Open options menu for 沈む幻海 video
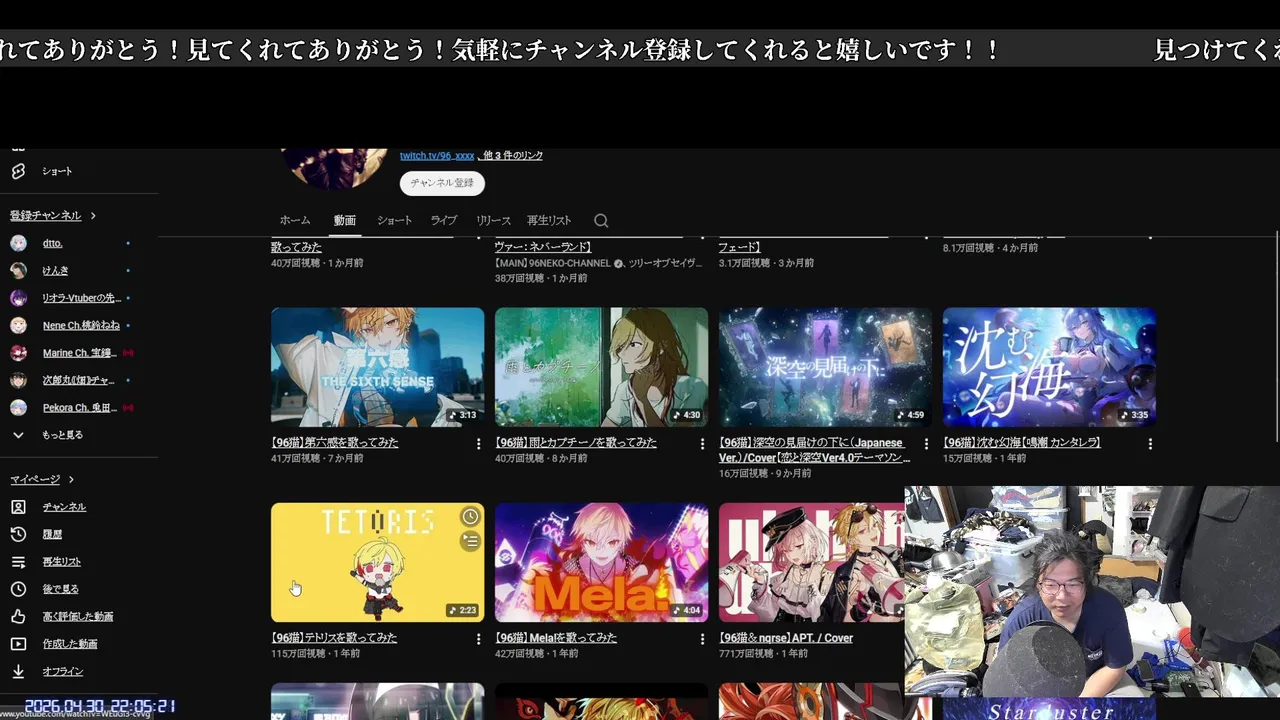 [x=1150, y=444]
